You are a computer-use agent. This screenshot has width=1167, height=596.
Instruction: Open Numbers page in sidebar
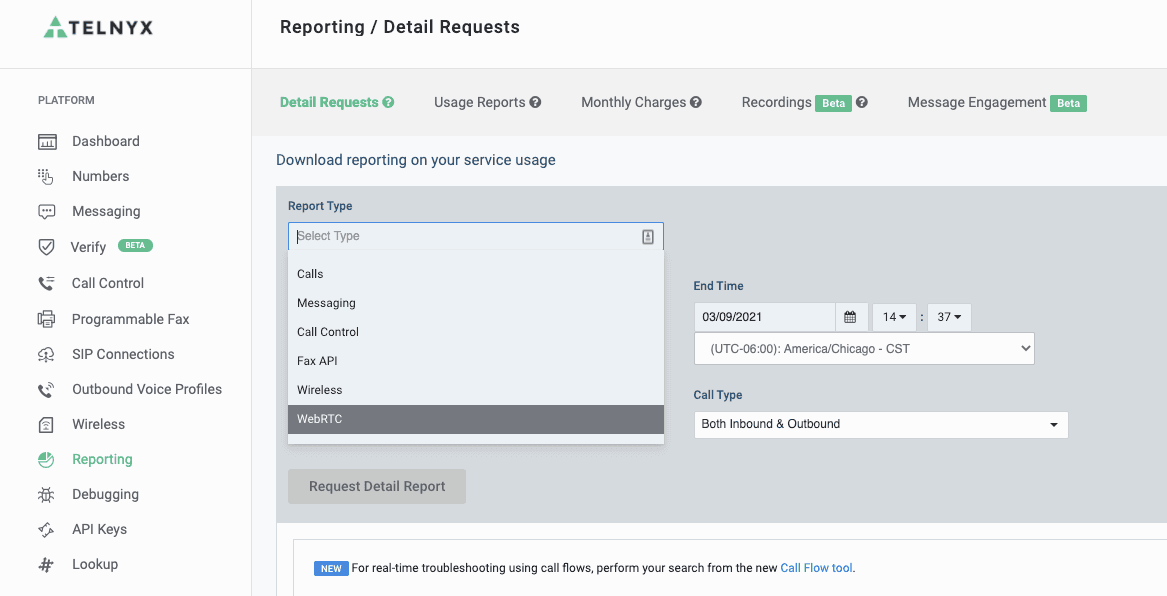[x=100, y=176]
